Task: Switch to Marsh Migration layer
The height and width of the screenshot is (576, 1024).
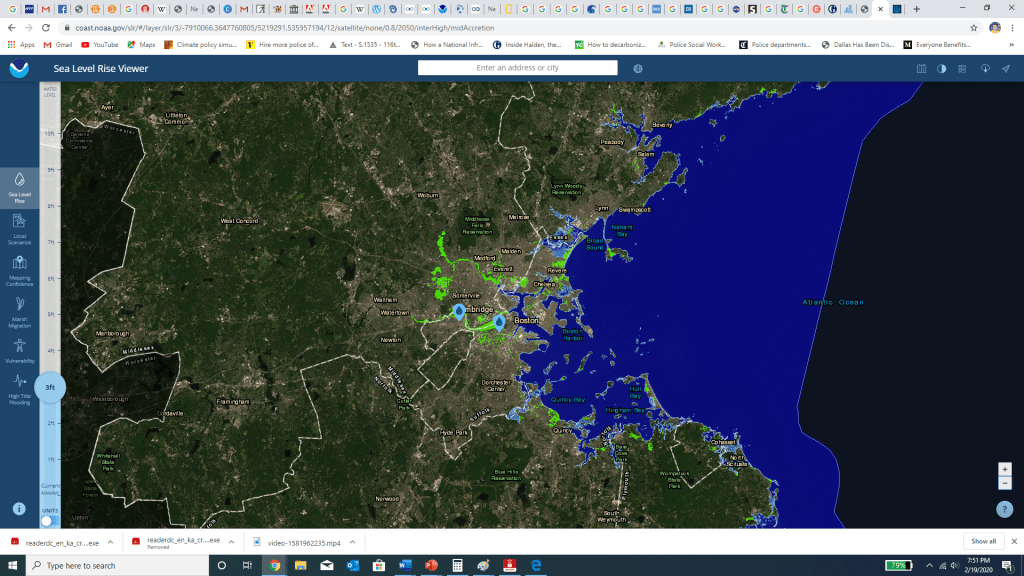Action: click(x=19, y=310)
